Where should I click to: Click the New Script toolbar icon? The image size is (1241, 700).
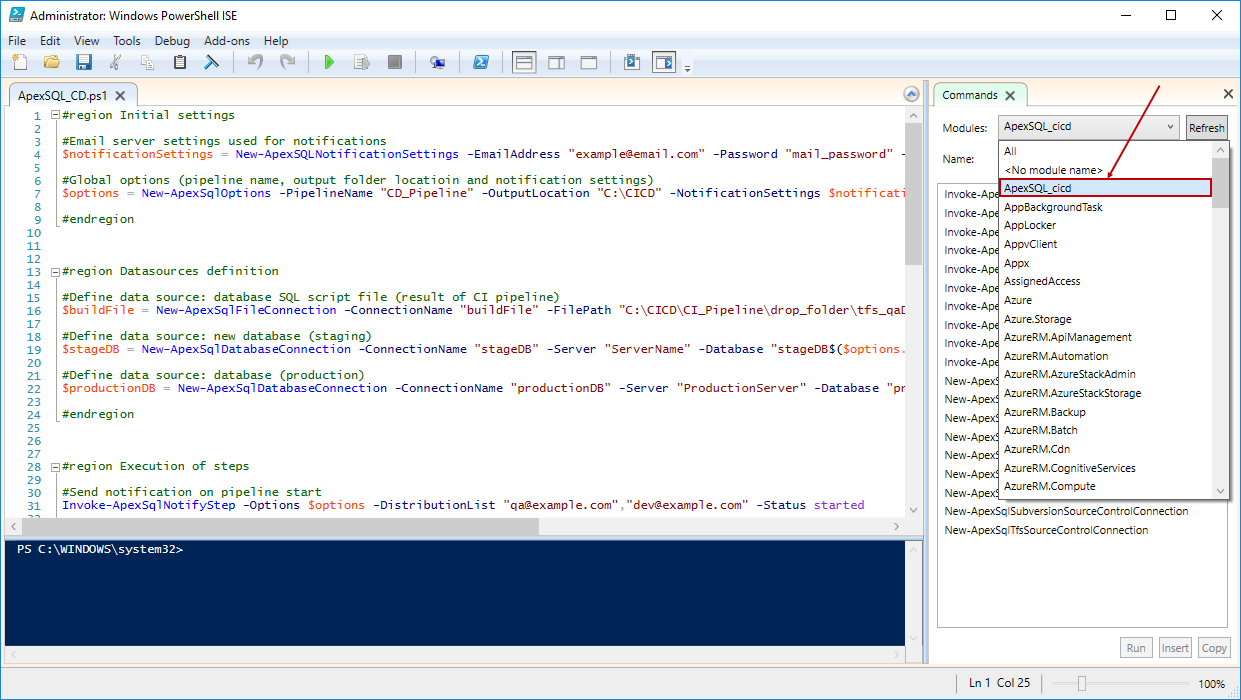click(x=20, y=62)
